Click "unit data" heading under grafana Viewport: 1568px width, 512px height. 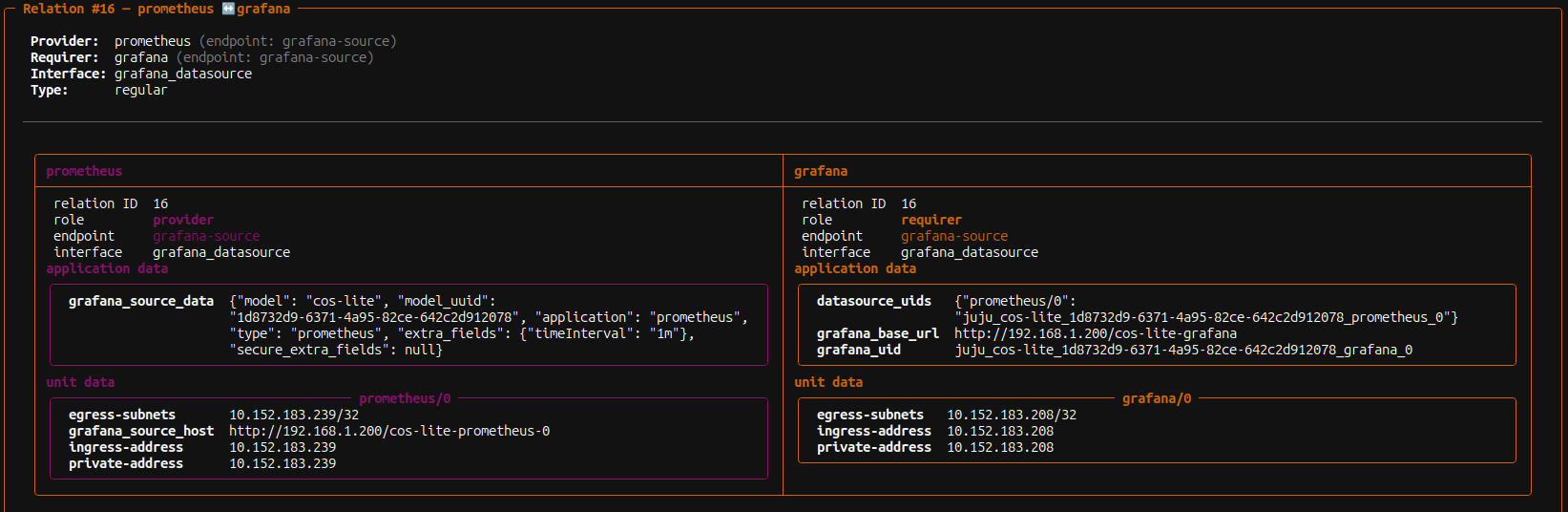(828, 382)
